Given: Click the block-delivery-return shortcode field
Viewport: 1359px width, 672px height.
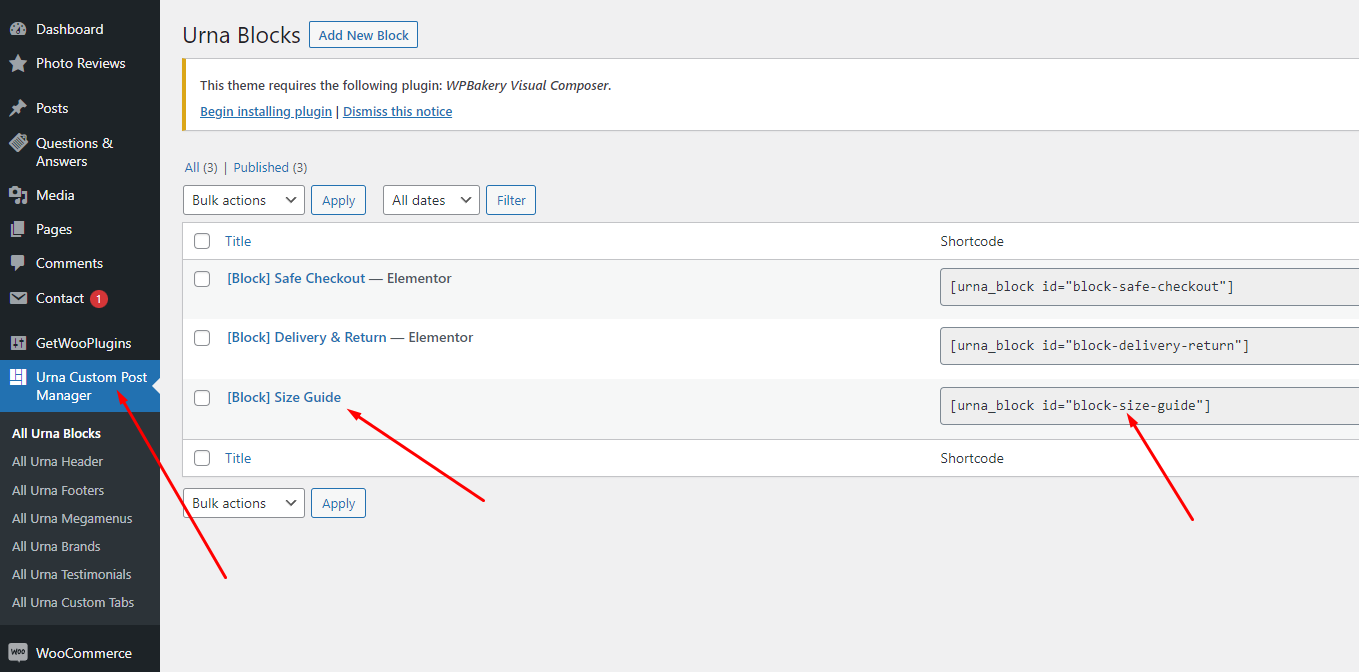Looking at the screenshot, I should point(1149,346).
